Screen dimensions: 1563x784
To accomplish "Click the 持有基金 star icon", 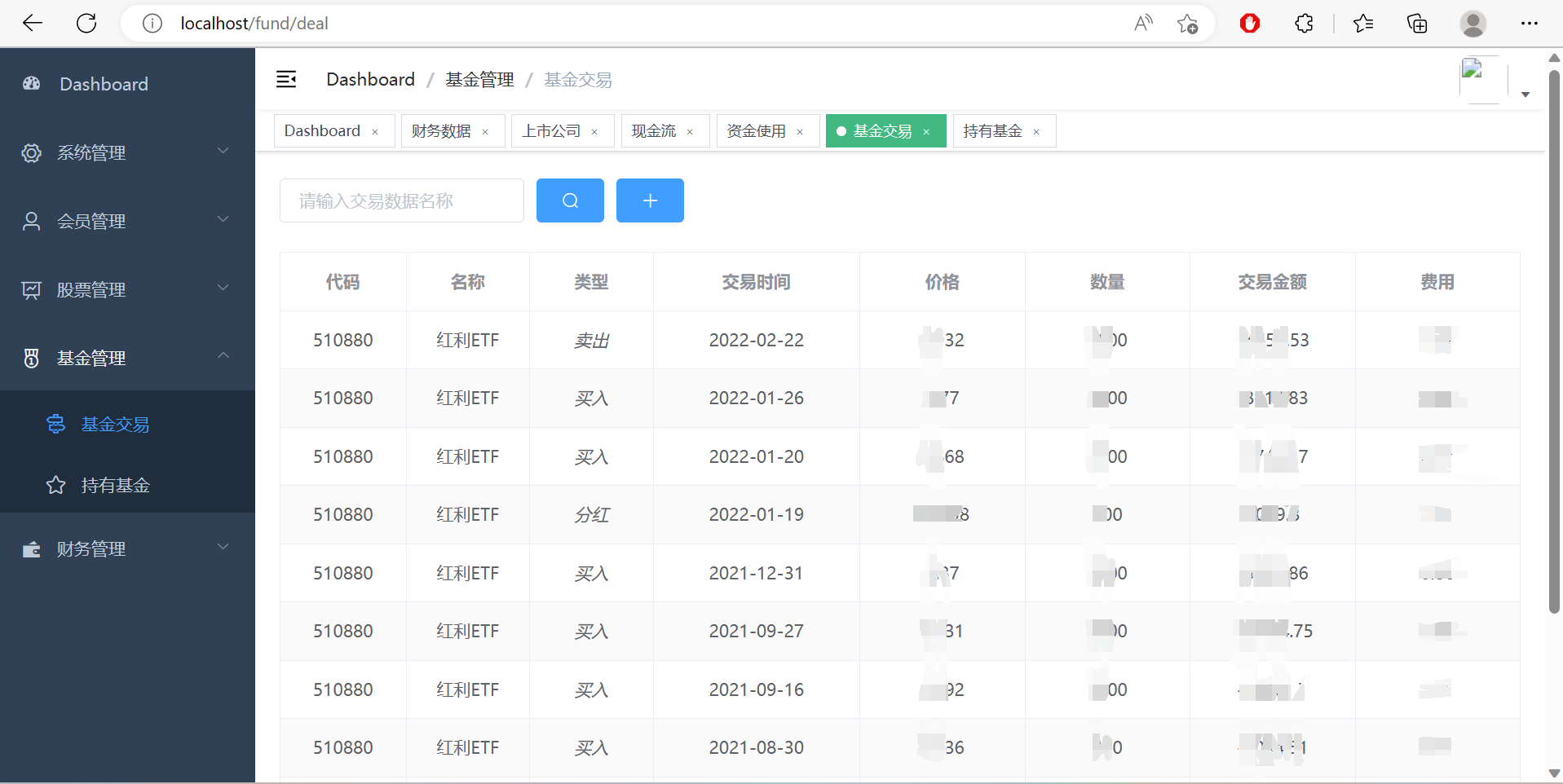I will coord(55,485).
